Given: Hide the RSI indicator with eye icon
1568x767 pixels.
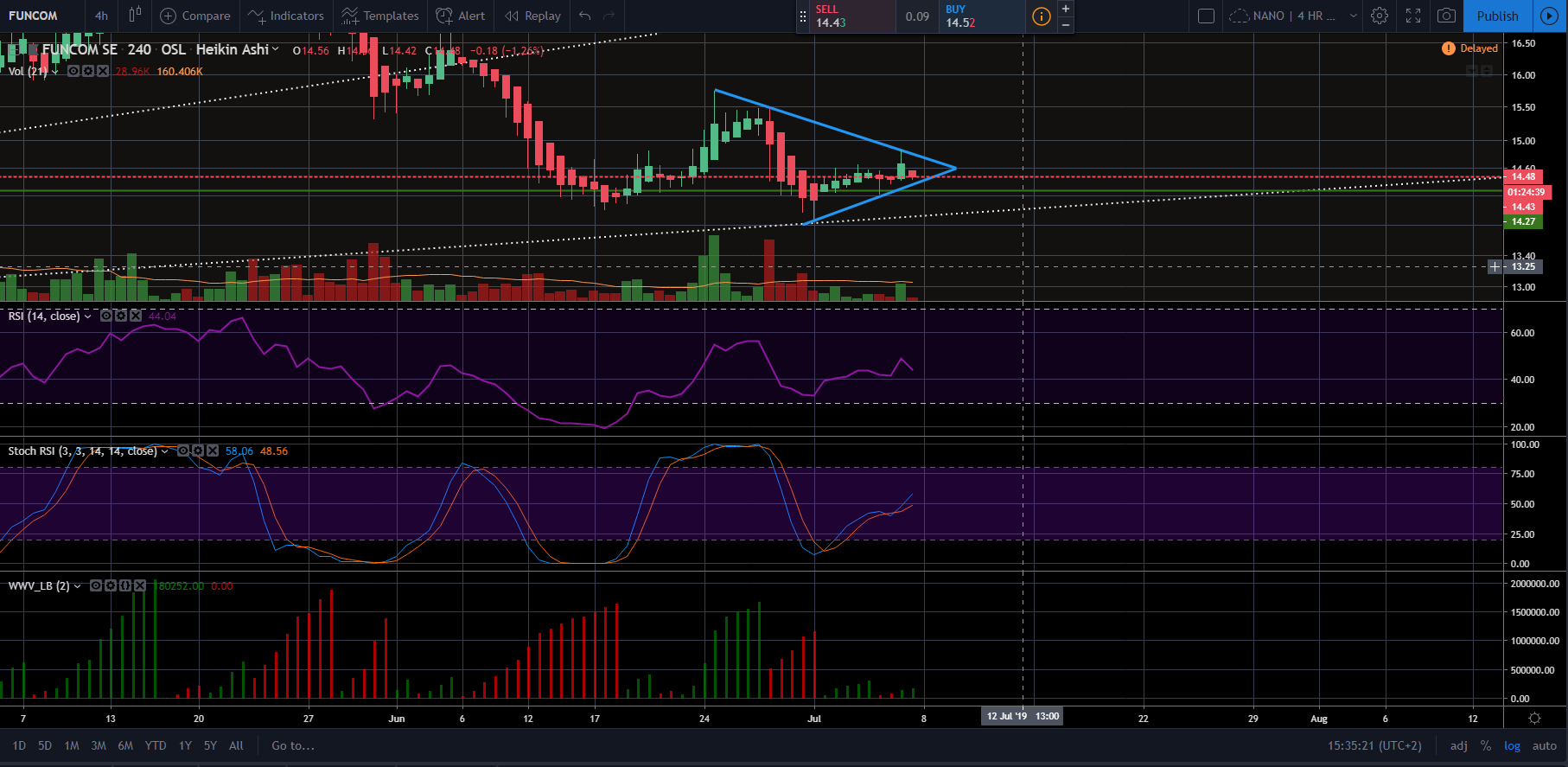Looking at the screenshot, I should tap(106, 316).
